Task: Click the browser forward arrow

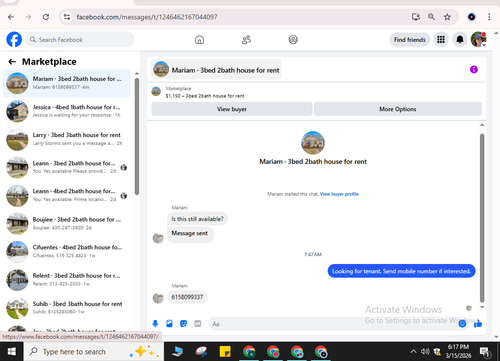Action: click(28, 17)
